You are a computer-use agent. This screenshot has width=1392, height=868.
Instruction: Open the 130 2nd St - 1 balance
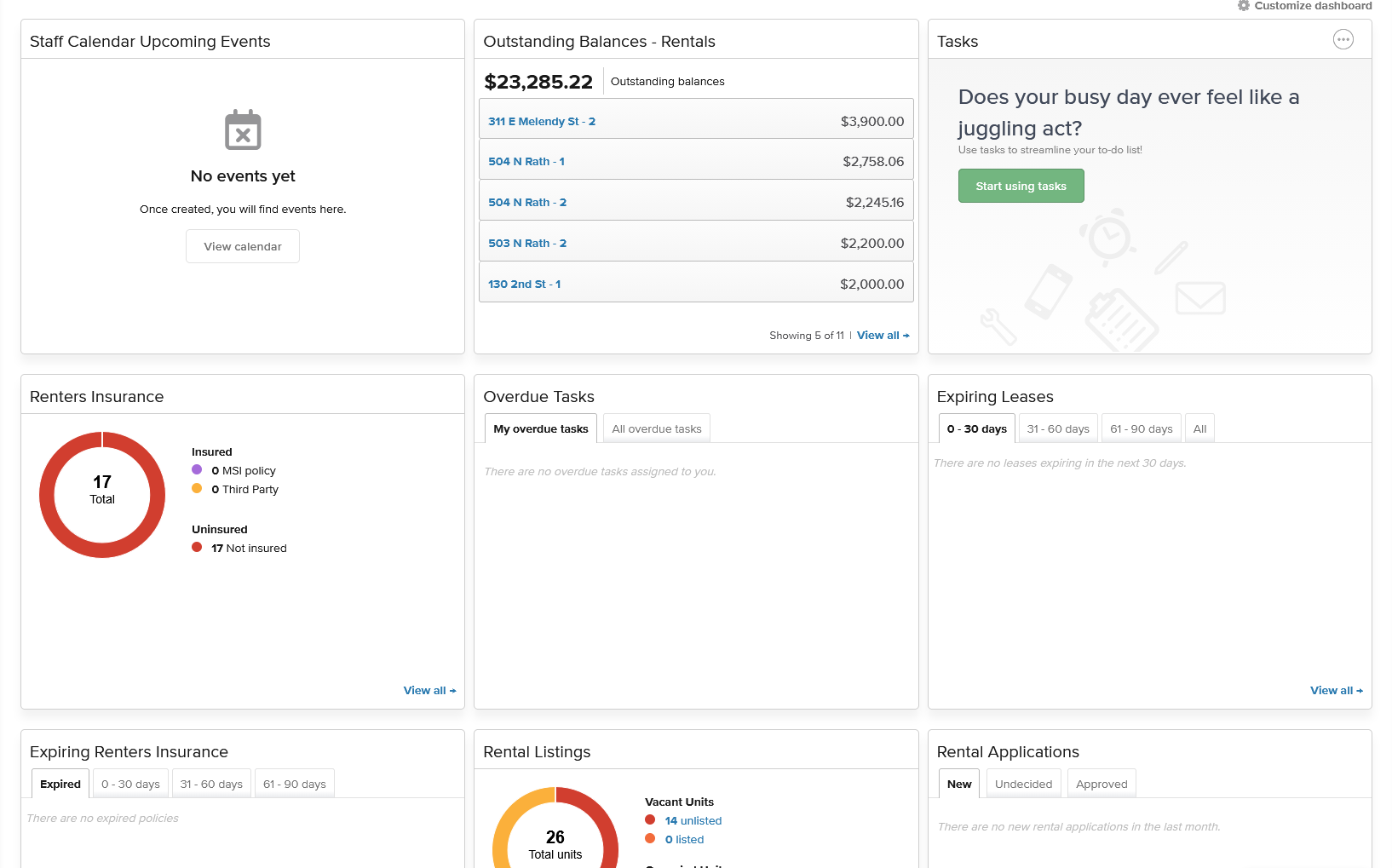tap(525, 284)
